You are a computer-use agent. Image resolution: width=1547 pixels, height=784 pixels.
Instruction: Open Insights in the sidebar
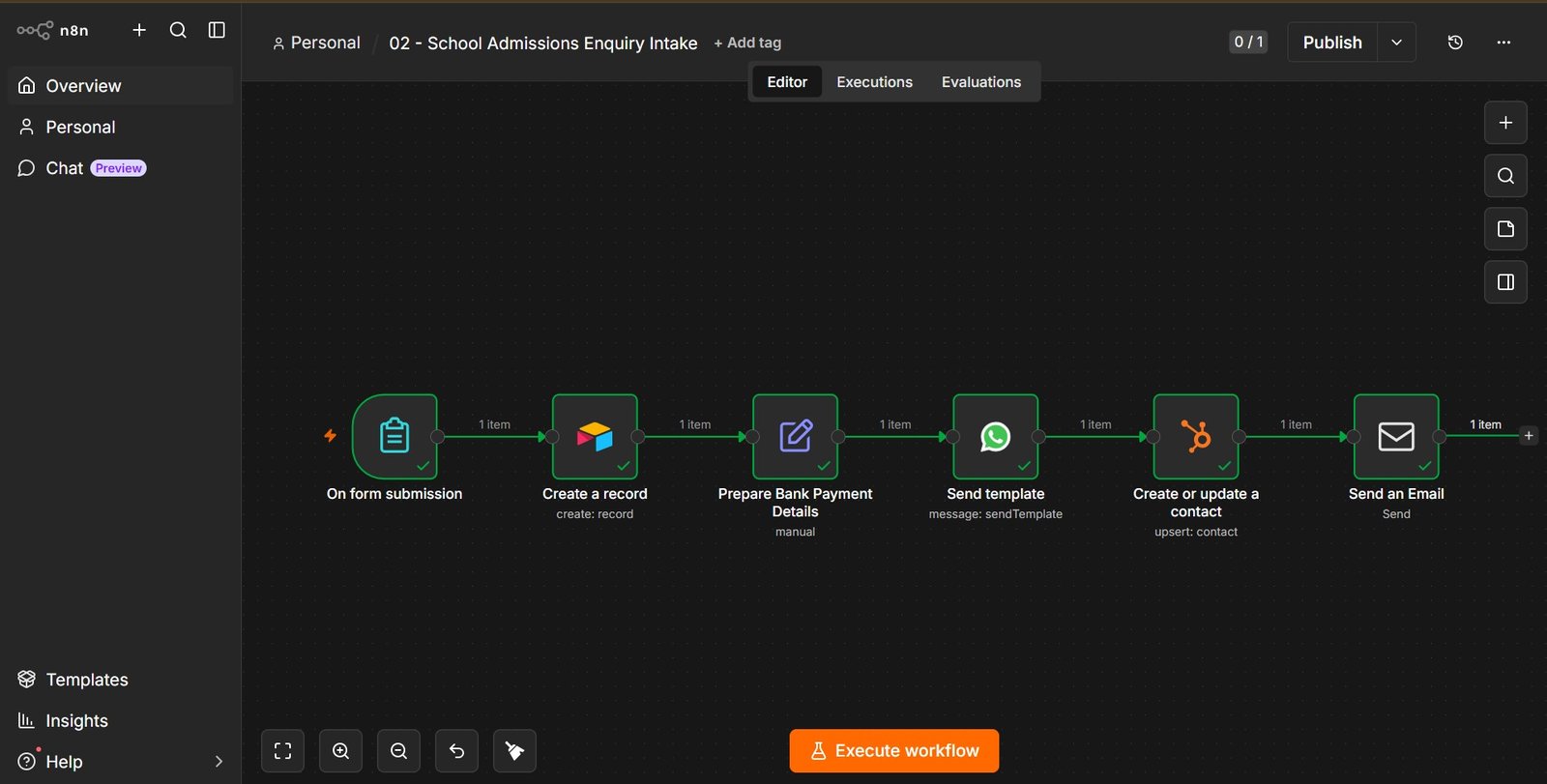click(120, 720)
